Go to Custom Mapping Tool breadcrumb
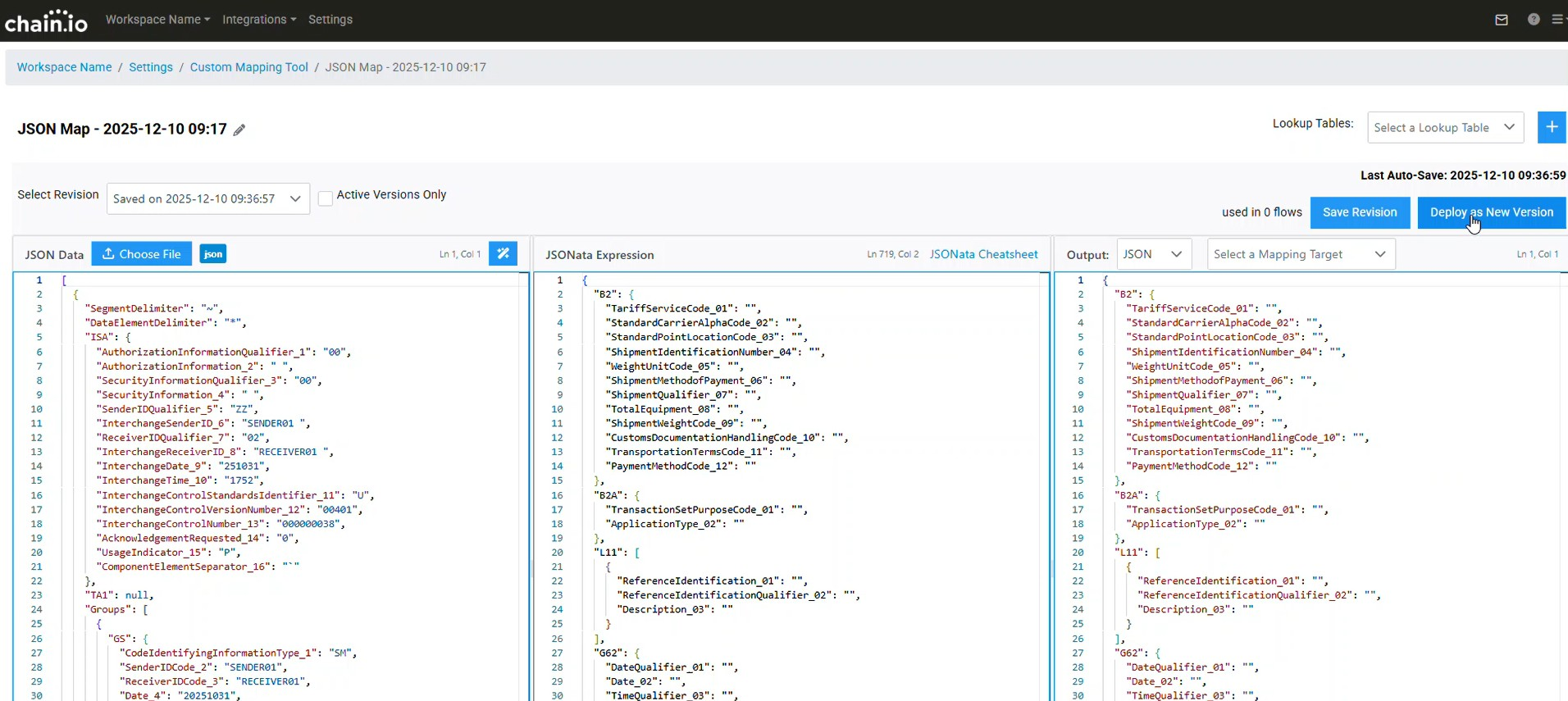 coord(248,67)
